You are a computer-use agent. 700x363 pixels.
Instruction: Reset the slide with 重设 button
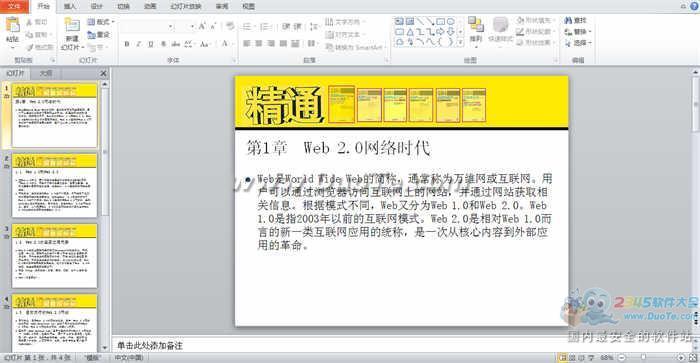point(99,34)
